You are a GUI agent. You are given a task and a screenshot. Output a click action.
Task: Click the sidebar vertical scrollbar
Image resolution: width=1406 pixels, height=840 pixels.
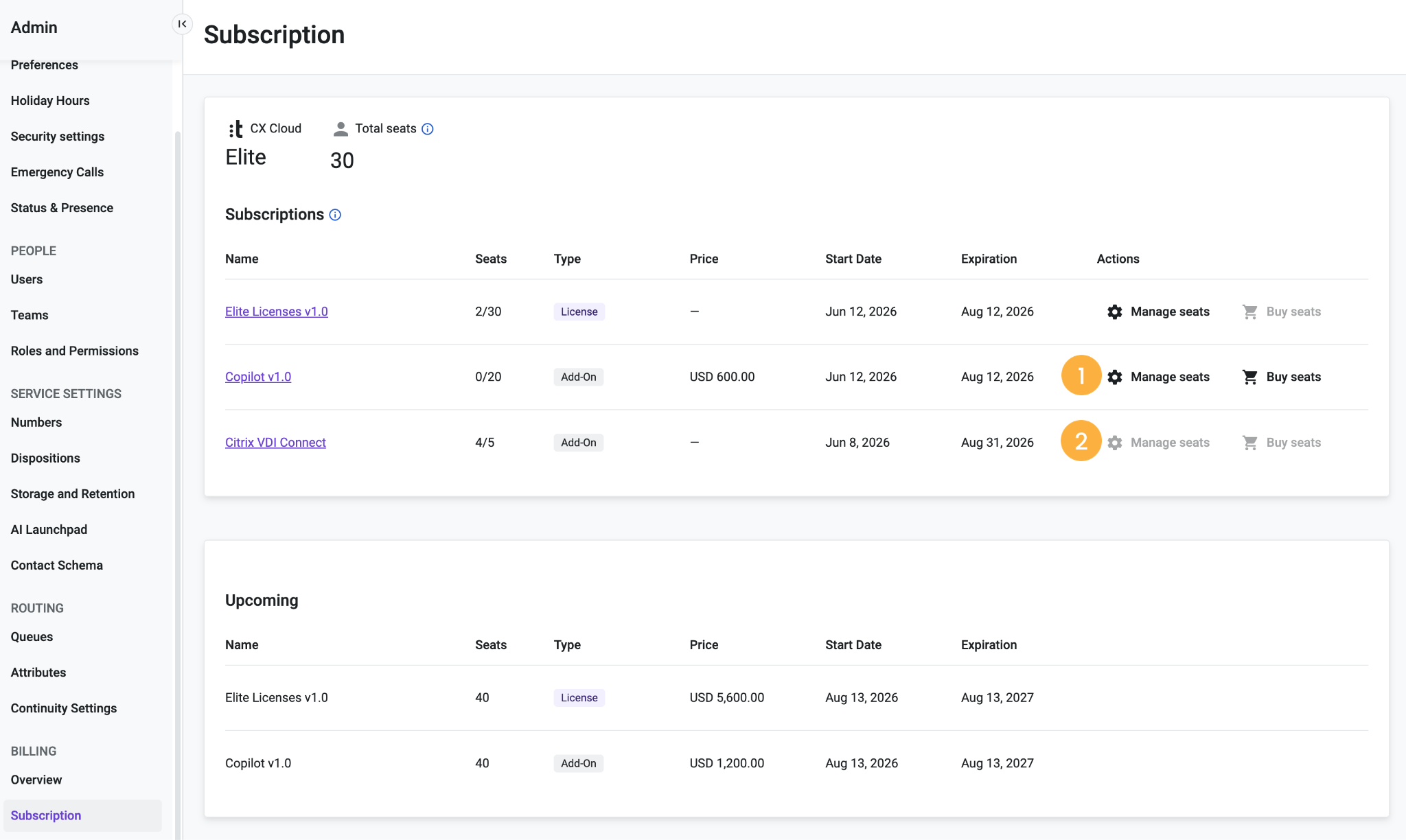pyautogui.click(x=178, y=480)
